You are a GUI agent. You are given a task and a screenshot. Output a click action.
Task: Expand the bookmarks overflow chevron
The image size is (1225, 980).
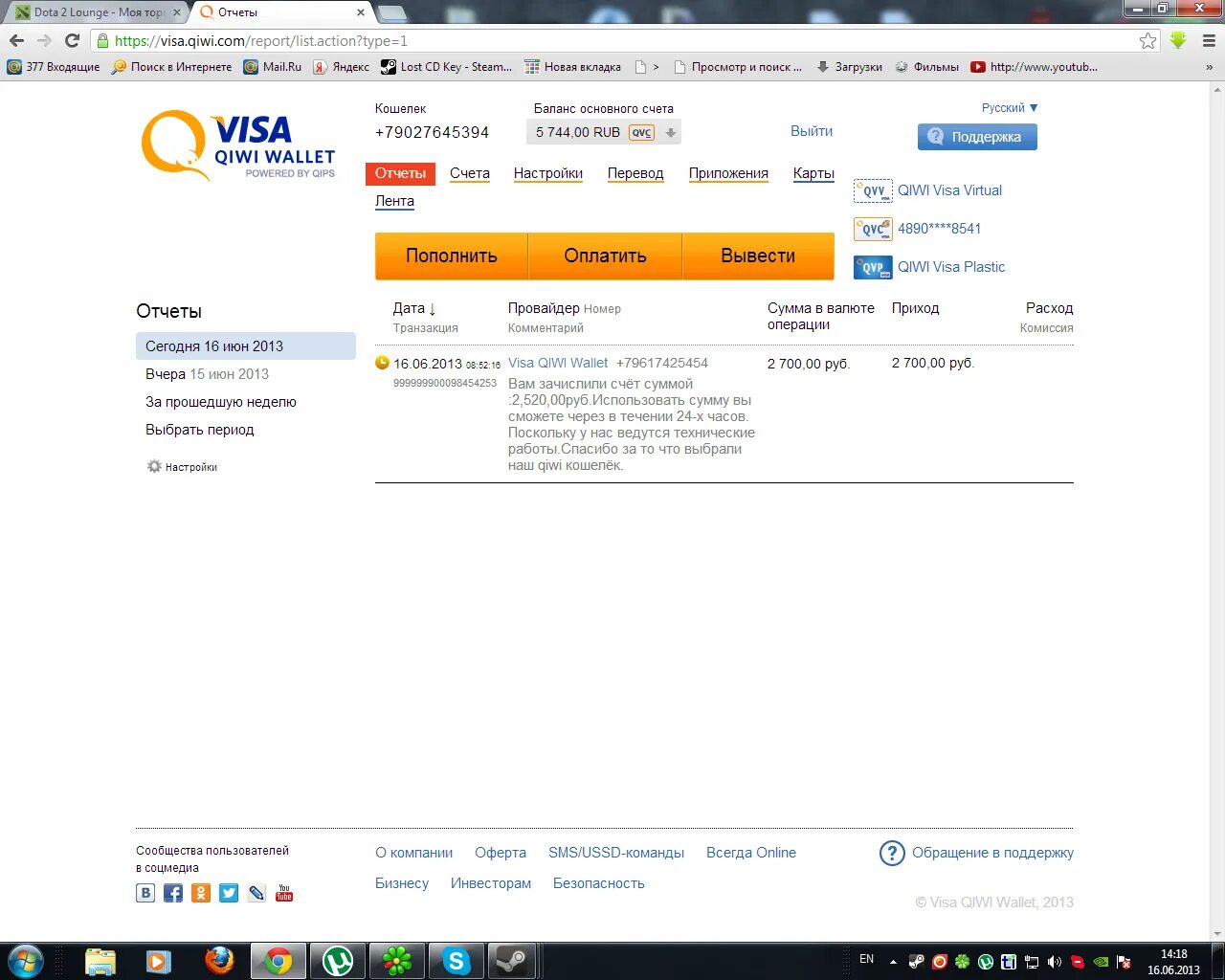1209,67
